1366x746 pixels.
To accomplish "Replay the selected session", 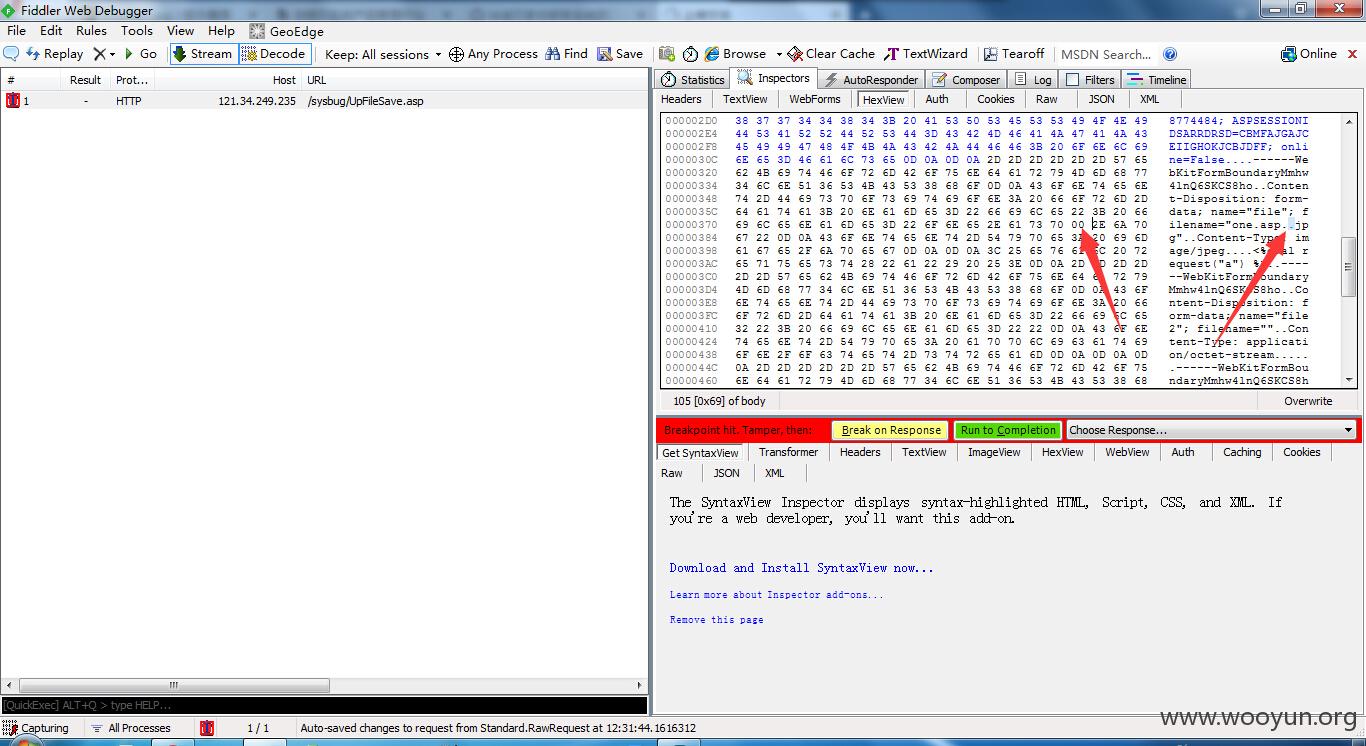I will [x=55, y=54].
